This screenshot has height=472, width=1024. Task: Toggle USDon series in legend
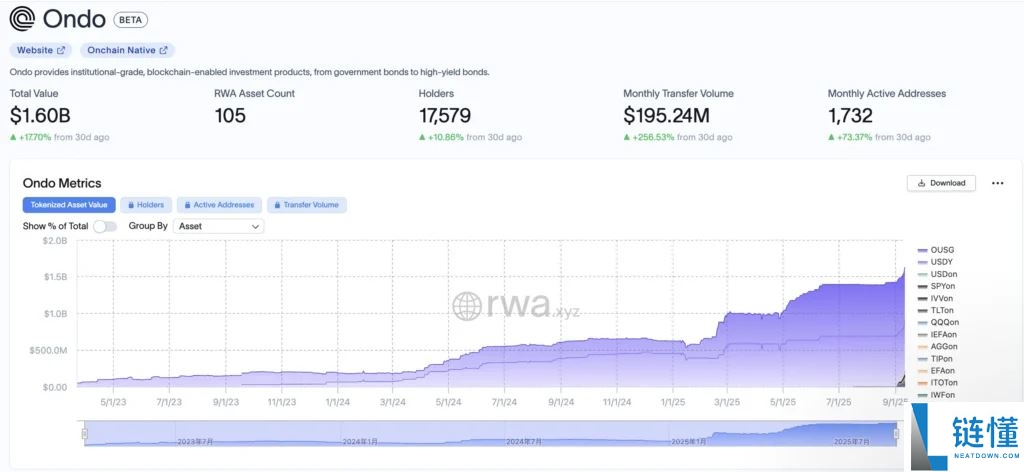[937, 274]
